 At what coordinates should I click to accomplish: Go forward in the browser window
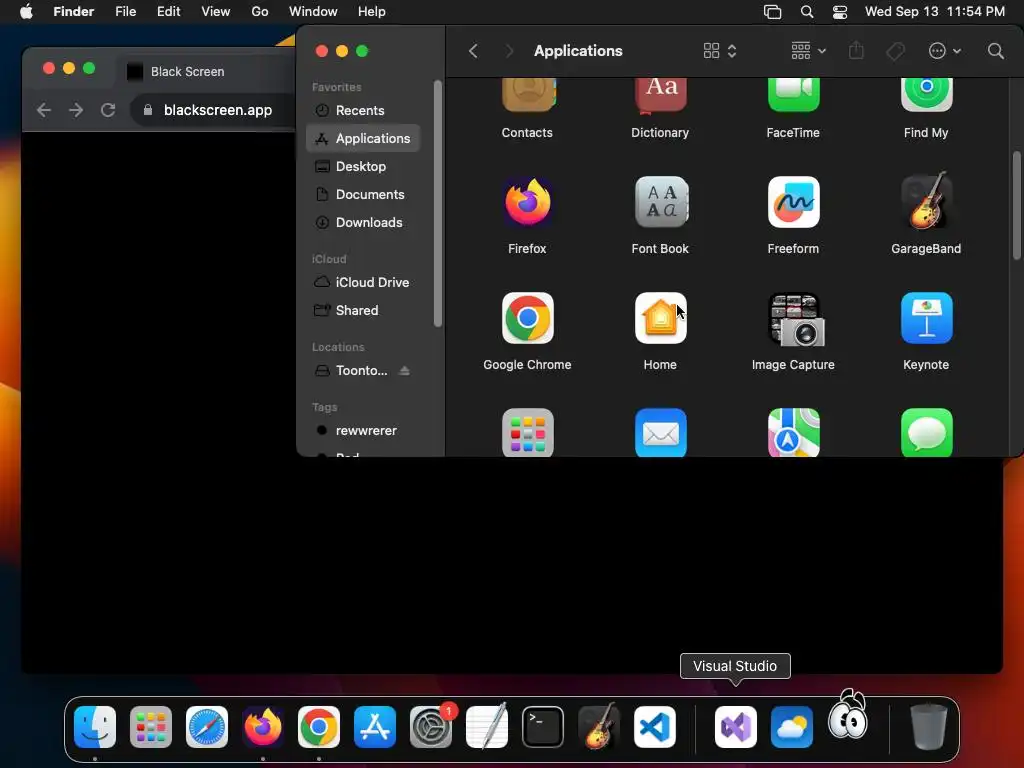coord(76,110)
